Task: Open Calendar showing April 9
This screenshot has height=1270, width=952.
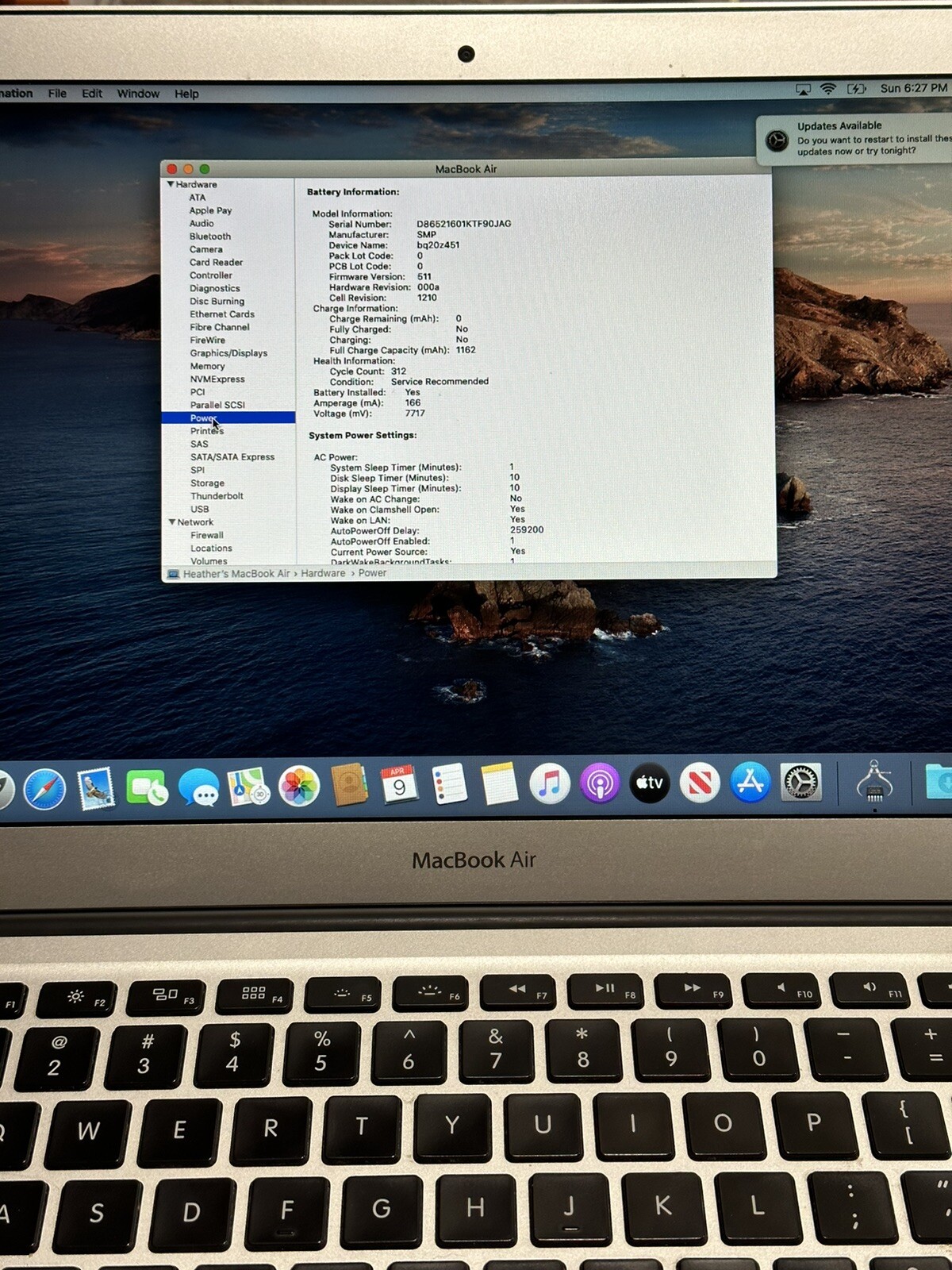Action: (399, 784)
